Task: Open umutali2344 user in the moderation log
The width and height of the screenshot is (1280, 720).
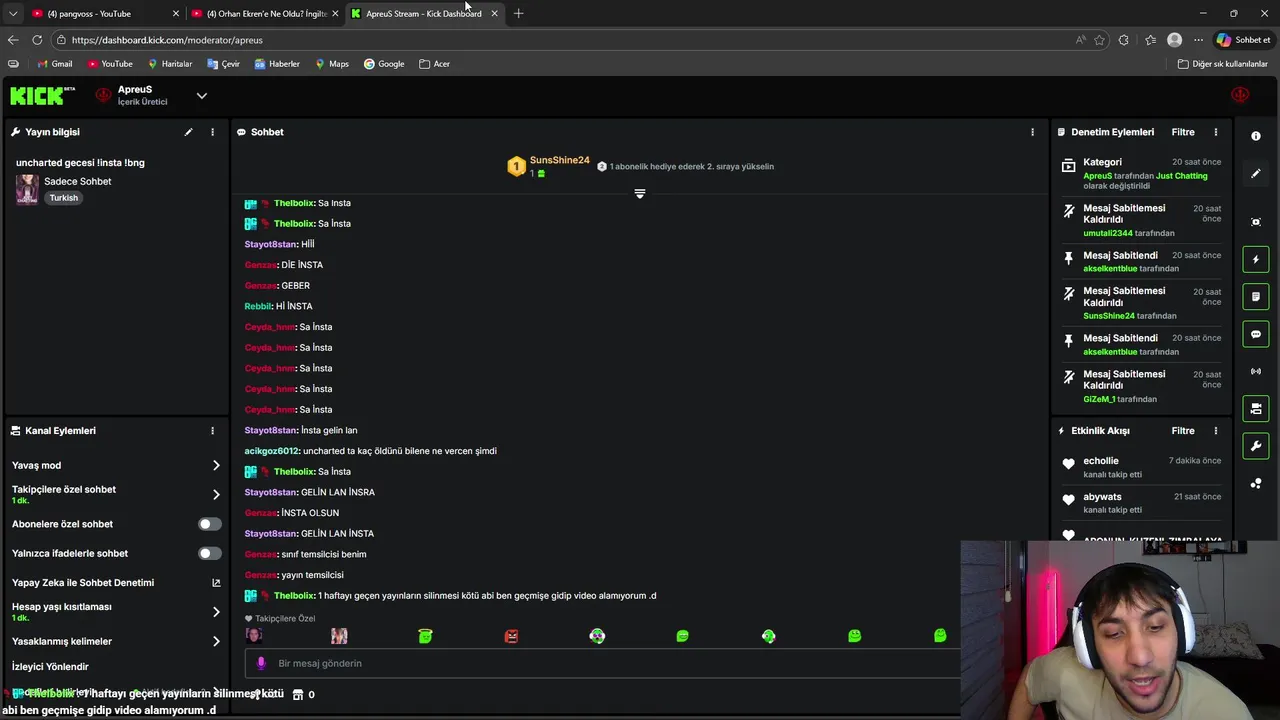Action: 1108,233
